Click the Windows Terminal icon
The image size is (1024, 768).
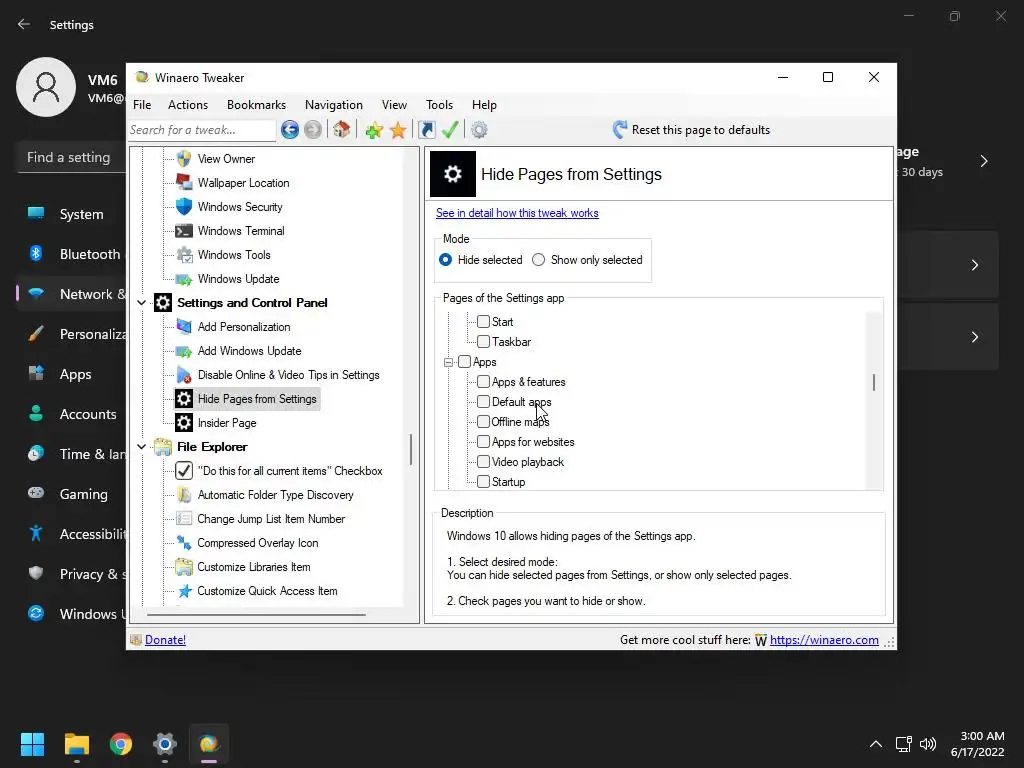coord(184,231)
